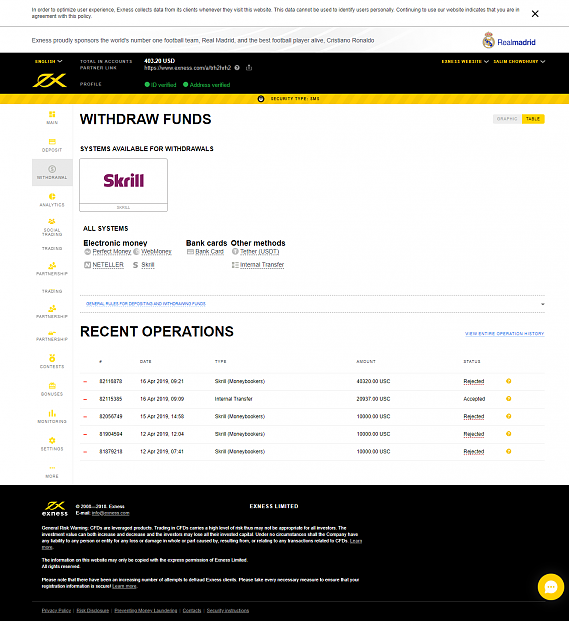Image resolution: width=569 pixels, height=625 pixels.
Task: Open the Bonuses gift icon
Action: tap(52, 385)
